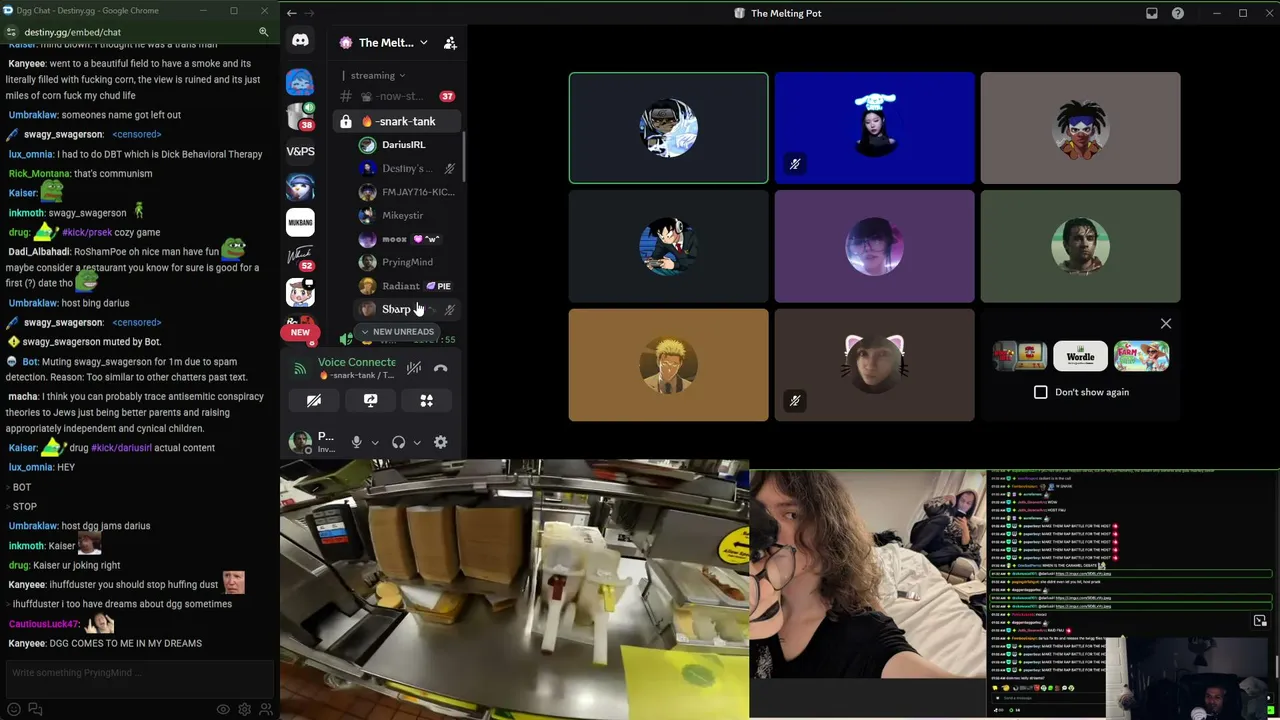Open Discord help icon
This screenshot has height=720, width=1280.
coord(1178,13)
